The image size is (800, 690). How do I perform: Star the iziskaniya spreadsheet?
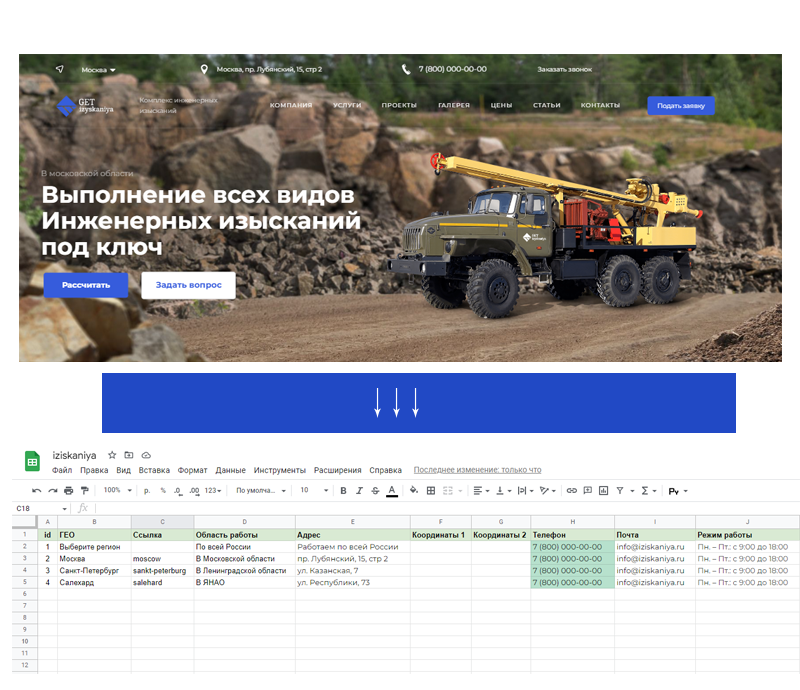pyautogui.click(x=112, y=455)
